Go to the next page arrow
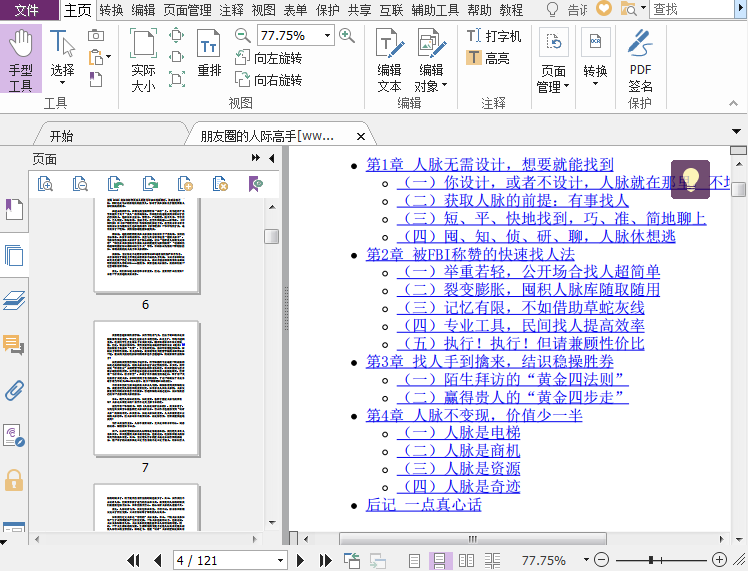The image size is (748, 571). 300,560
